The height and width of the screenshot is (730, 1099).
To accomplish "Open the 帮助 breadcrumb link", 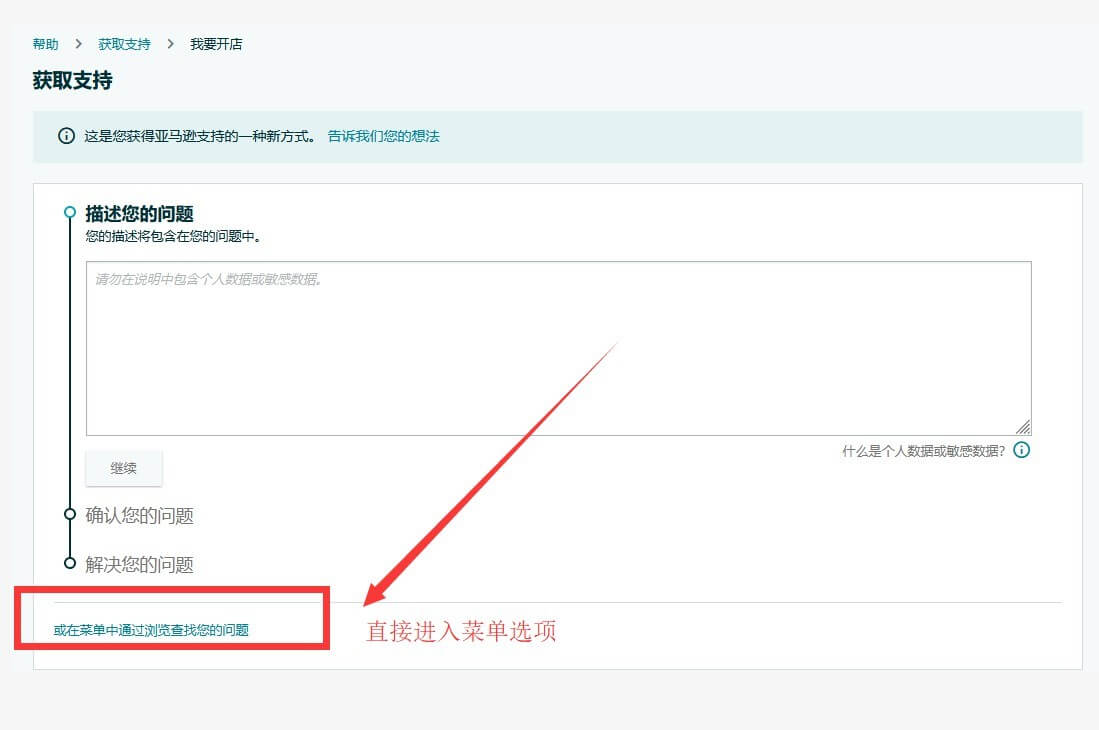I will 45,44.
